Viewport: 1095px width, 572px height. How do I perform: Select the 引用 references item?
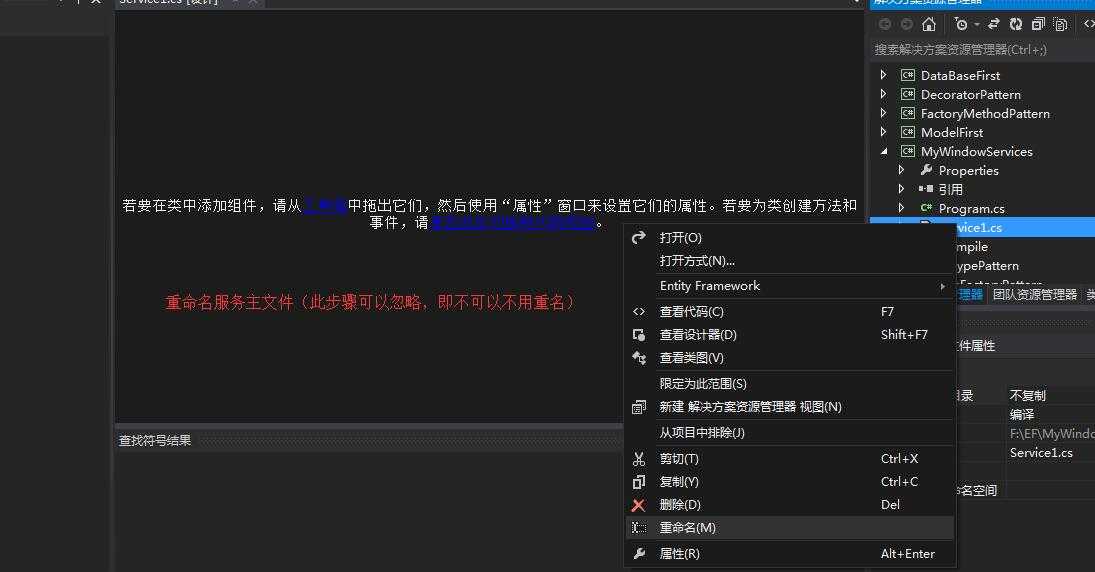[950, 189]
